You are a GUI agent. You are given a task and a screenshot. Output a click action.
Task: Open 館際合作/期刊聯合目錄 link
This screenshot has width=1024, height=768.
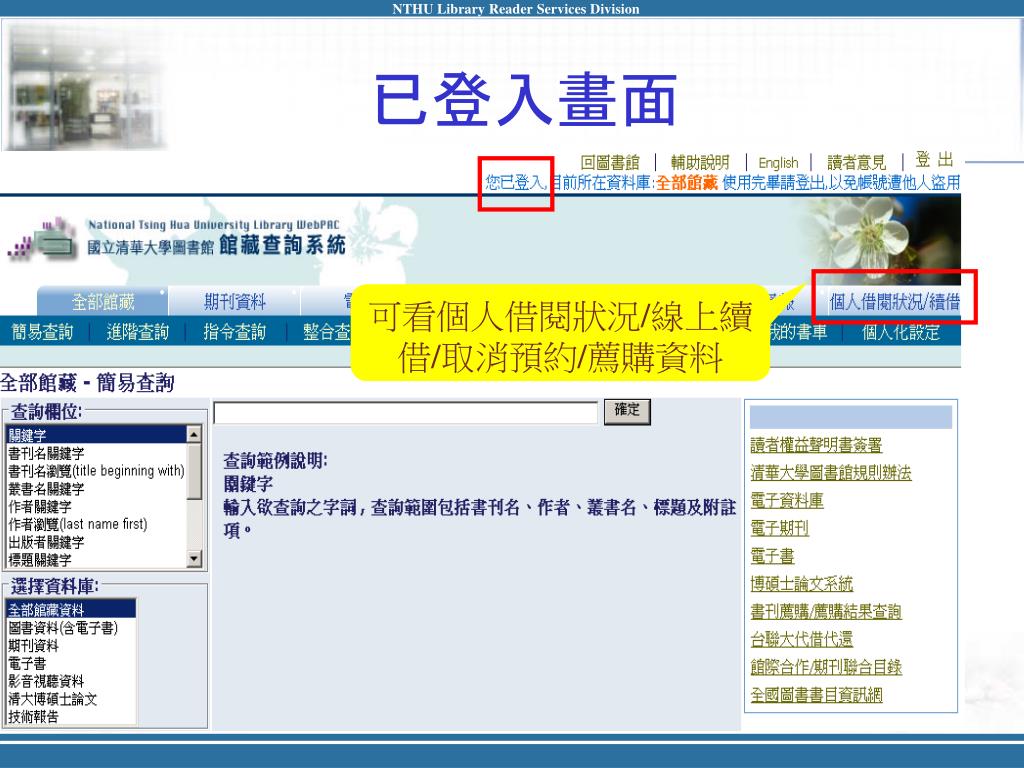pos(826,667)
